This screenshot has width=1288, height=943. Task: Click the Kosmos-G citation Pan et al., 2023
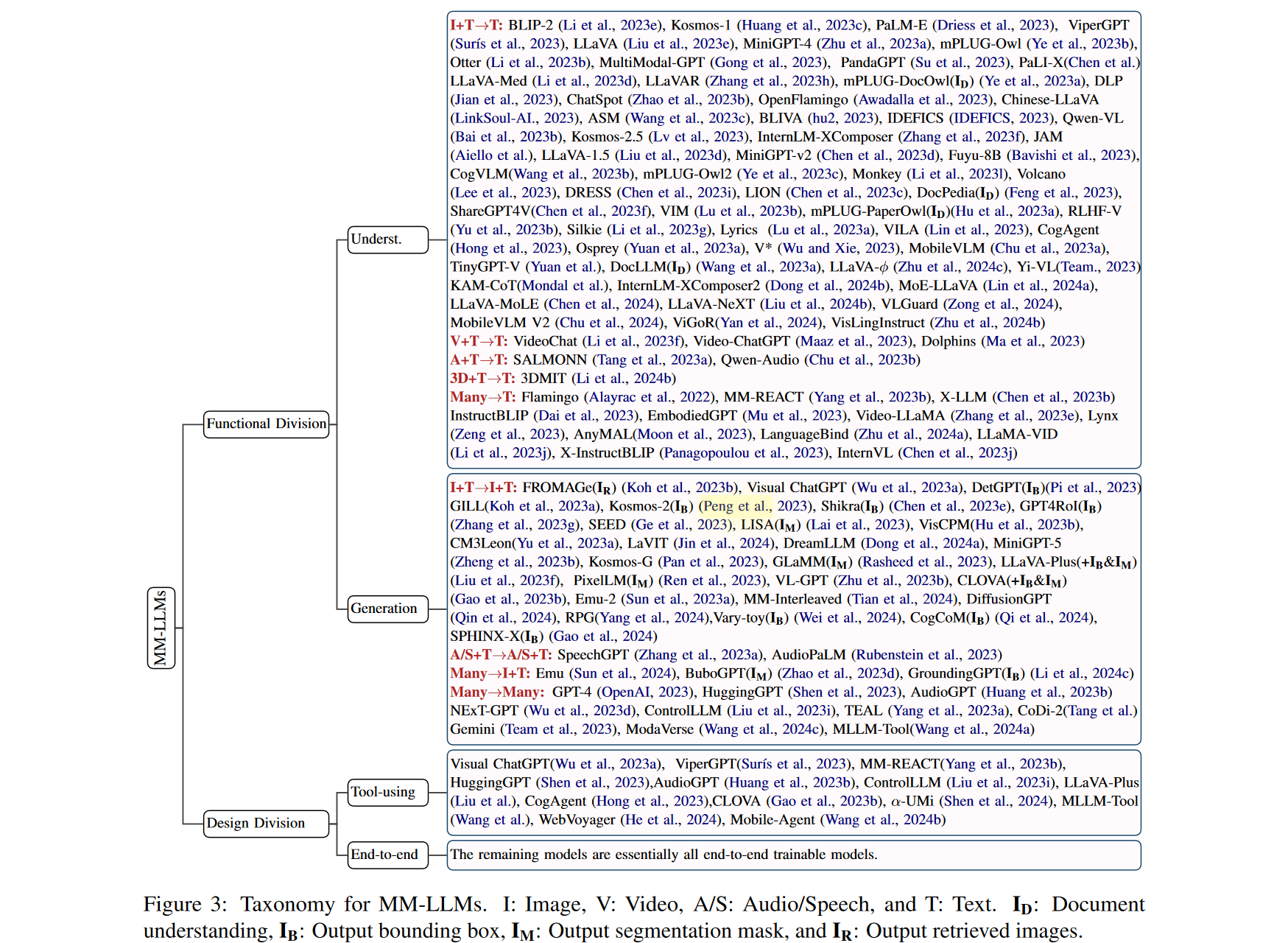click(711, 562)
